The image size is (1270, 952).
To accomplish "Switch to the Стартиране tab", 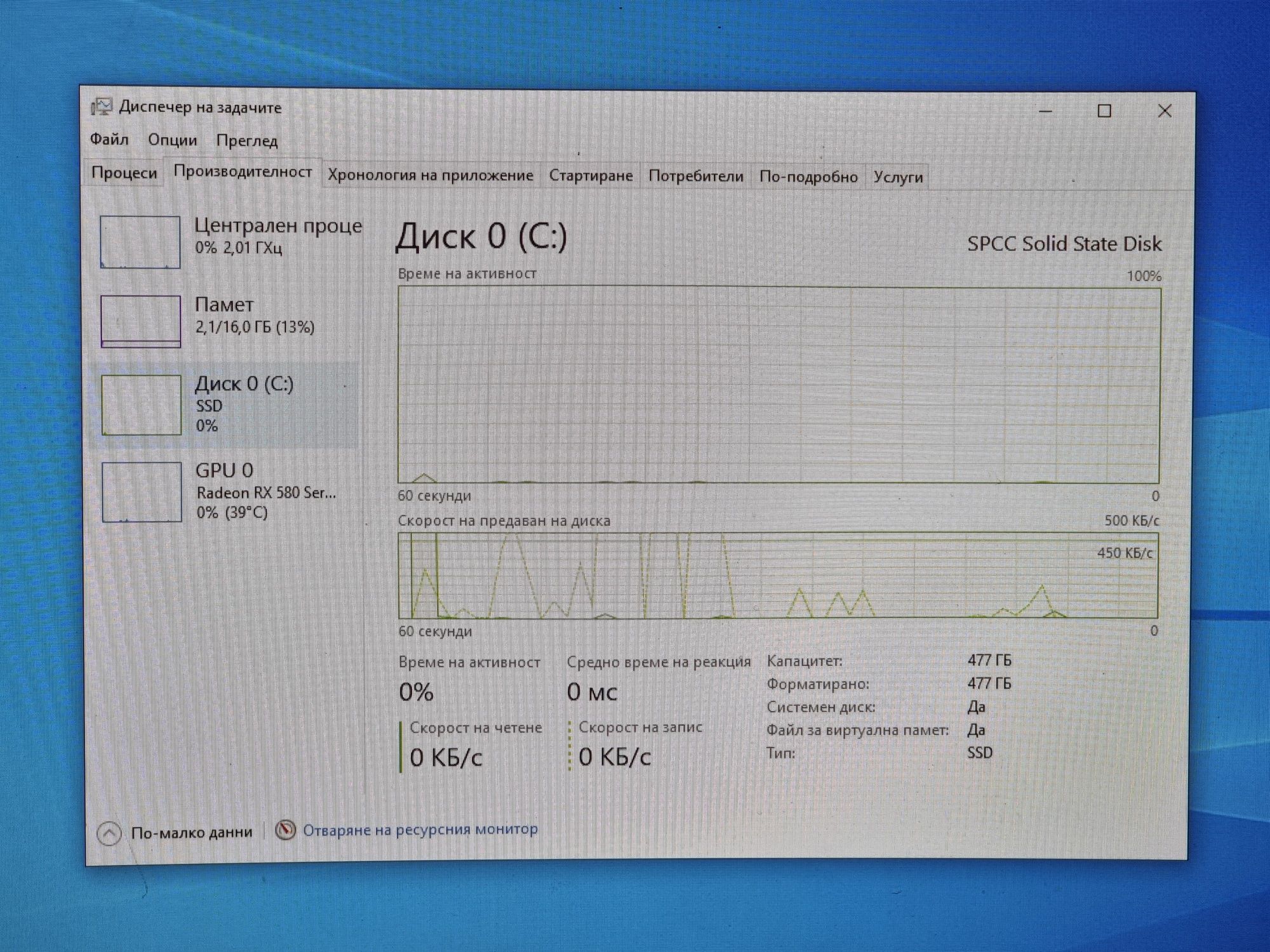I will tap(591, 175).
